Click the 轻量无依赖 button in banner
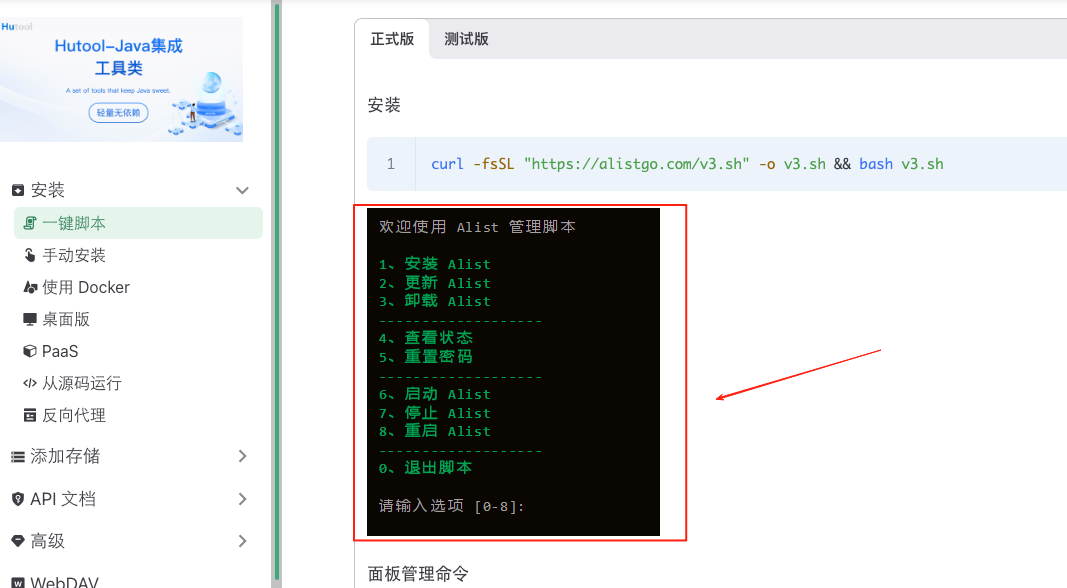 point(118,112)
